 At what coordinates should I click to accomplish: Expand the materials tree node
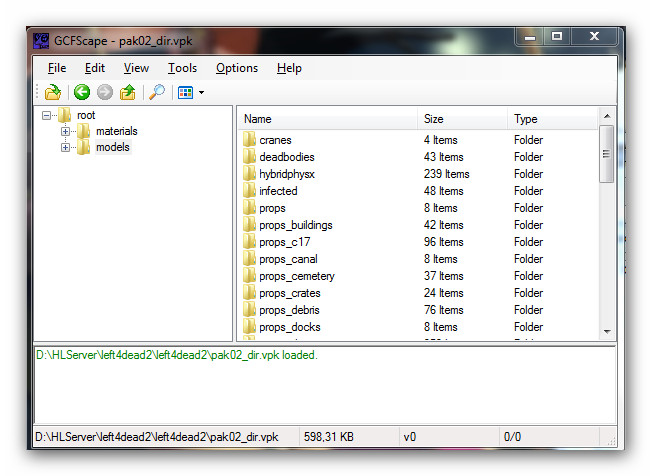tap(65, 131)
